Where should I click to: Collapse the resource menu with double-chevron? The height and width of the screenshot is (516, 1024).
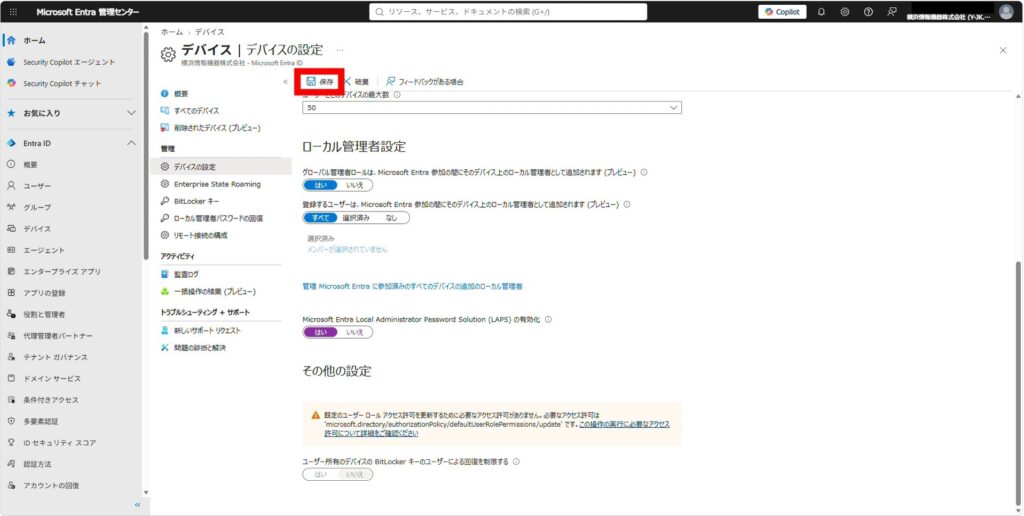tap(285, 82)
